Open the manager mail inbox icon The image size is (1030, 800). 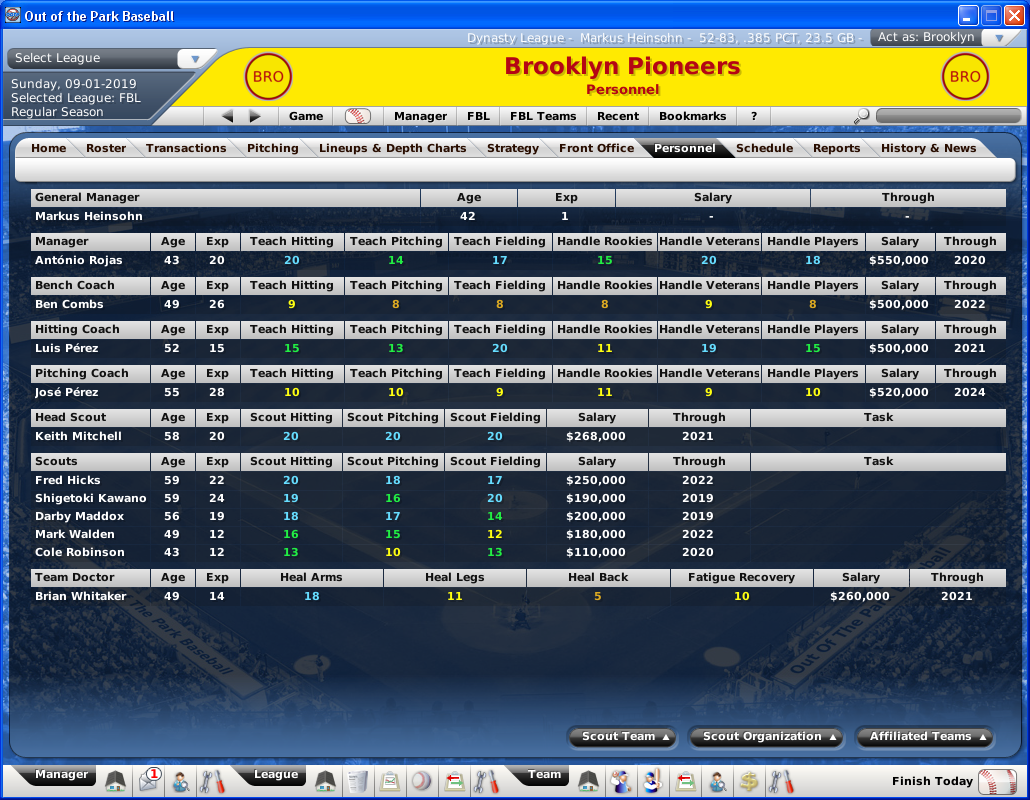(149, 781)
